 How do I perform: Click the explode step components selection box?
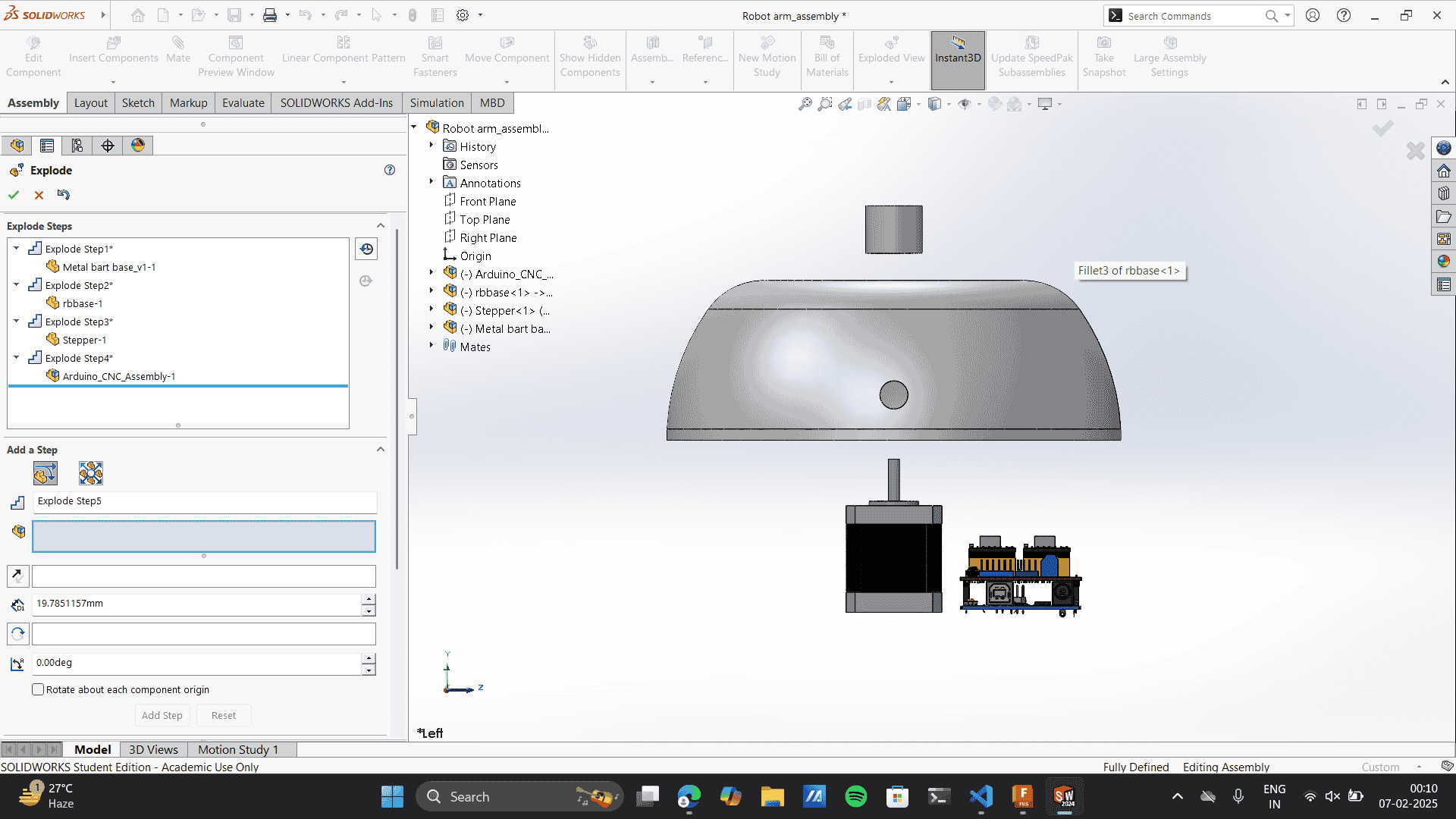(x=204, y=536)
